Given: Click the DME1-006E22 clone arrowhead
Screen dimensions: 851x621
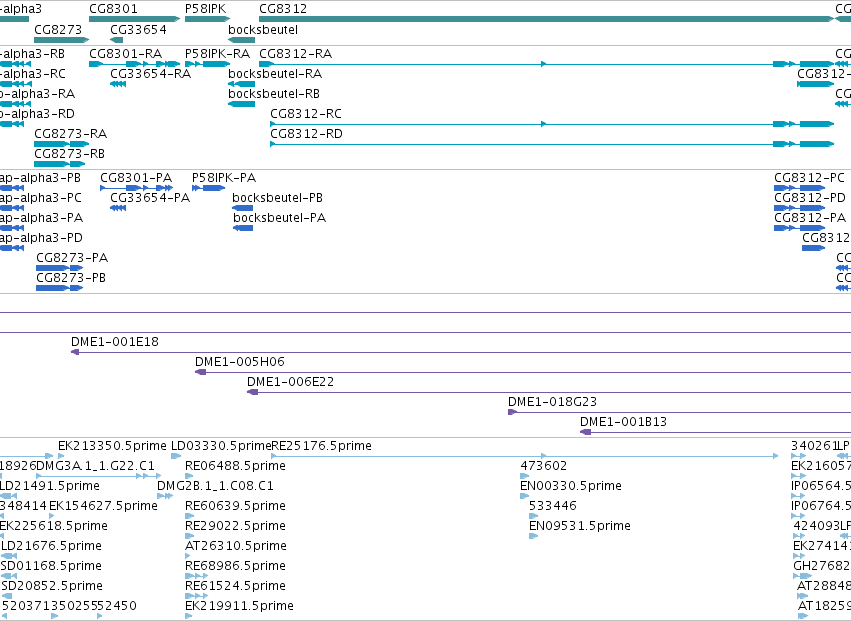Looking at the screenshot, I should pos(252,392).
